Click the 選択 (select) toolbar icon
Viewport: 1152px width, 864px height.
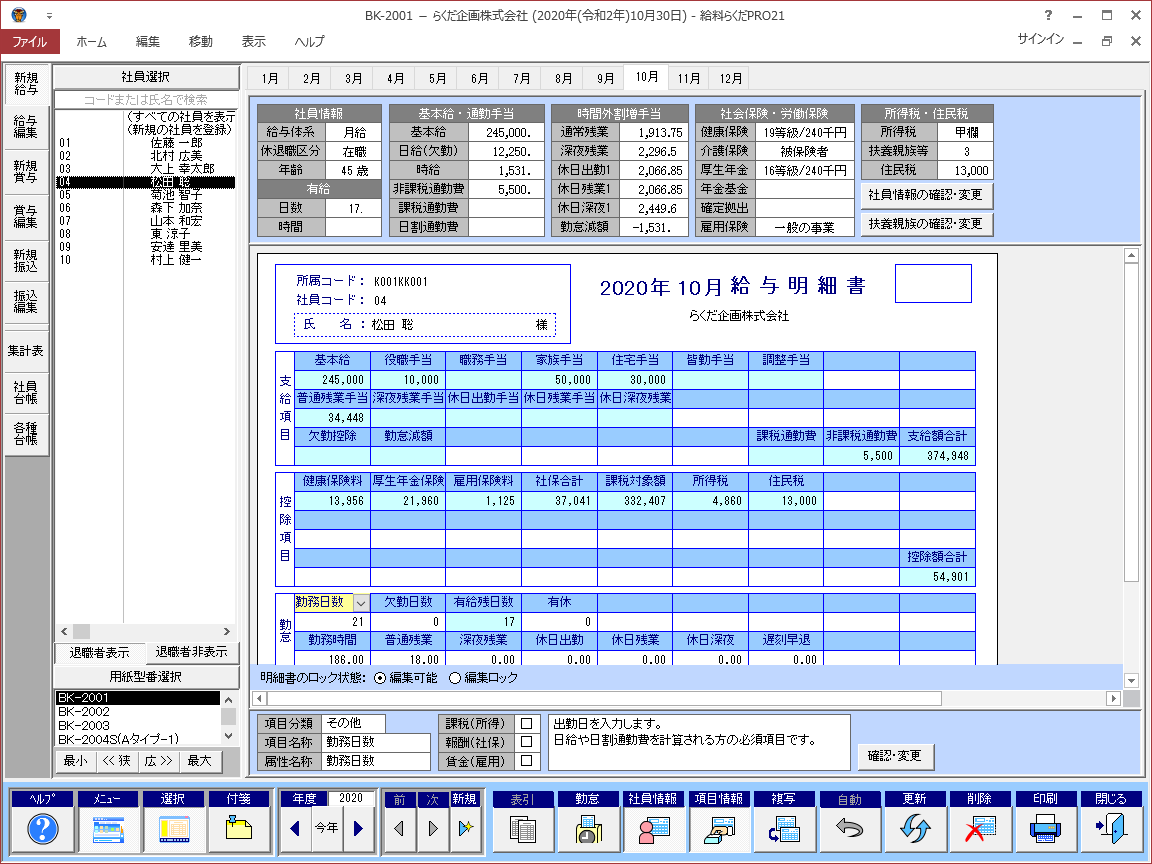pos(173,829)
